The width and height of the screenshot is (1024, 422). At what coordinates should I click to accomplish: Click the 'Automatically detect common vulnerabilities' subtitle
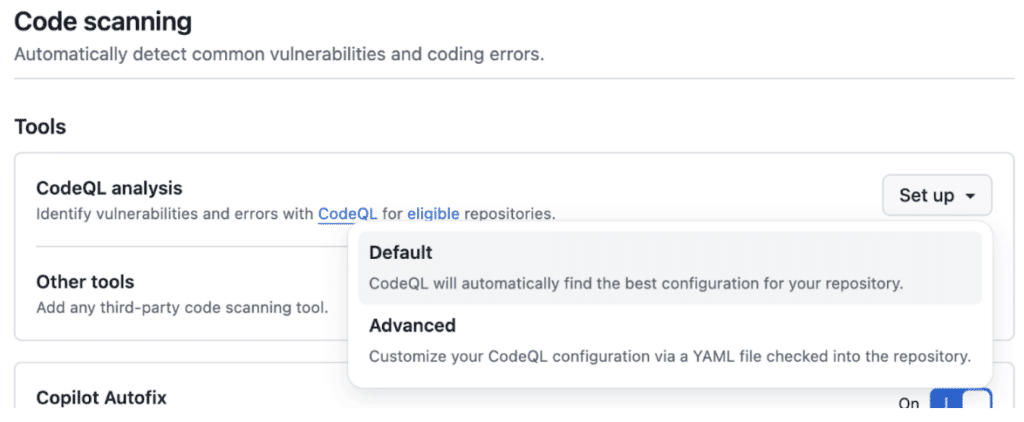click(x=279, y=54)
